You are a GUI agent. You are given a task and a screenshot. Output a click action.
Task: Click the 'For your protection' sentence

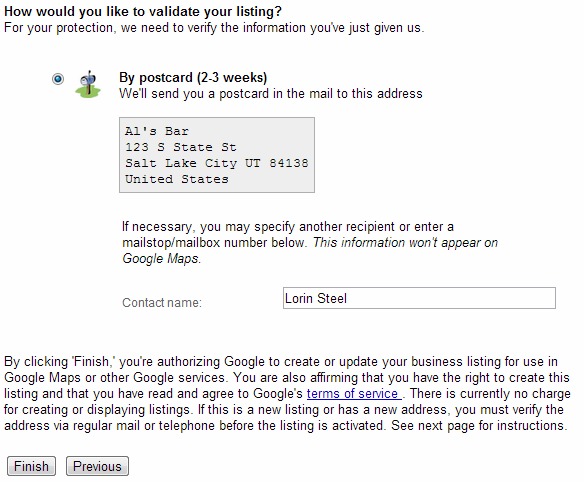214,28
